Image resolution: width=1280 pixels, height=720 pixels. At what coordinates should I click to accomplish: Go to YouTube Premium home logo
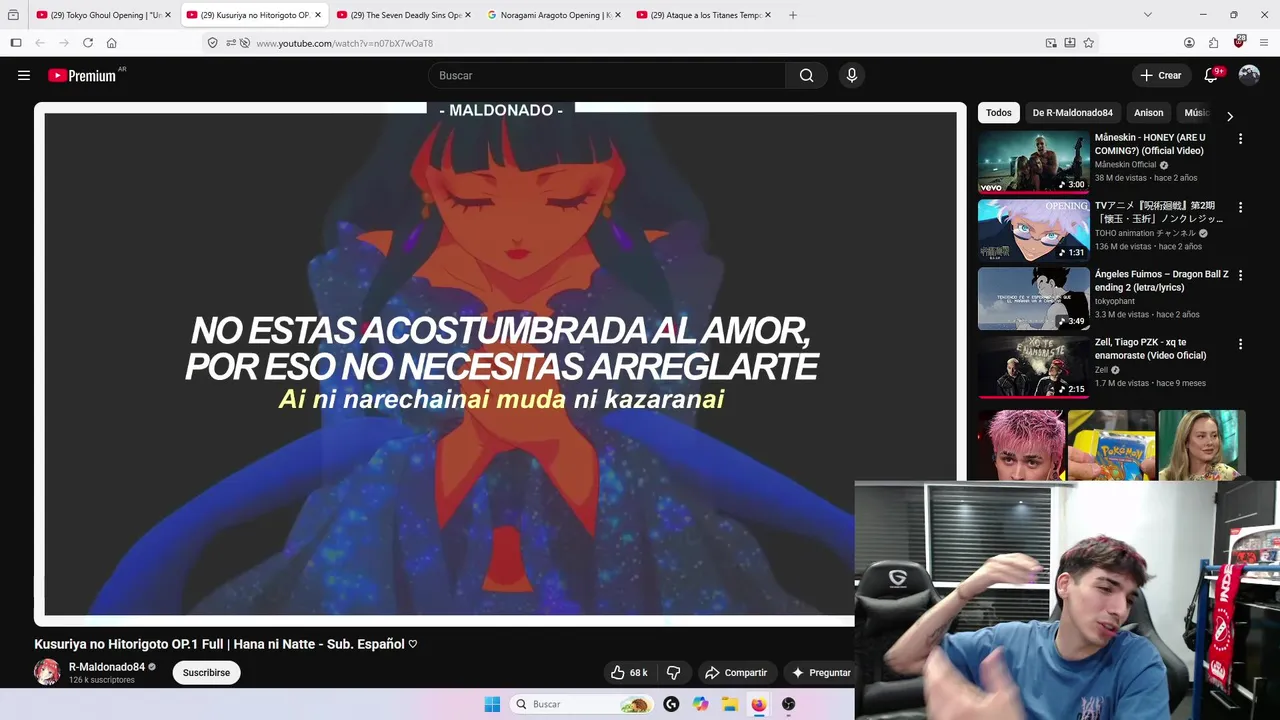(x=82, y=76)
